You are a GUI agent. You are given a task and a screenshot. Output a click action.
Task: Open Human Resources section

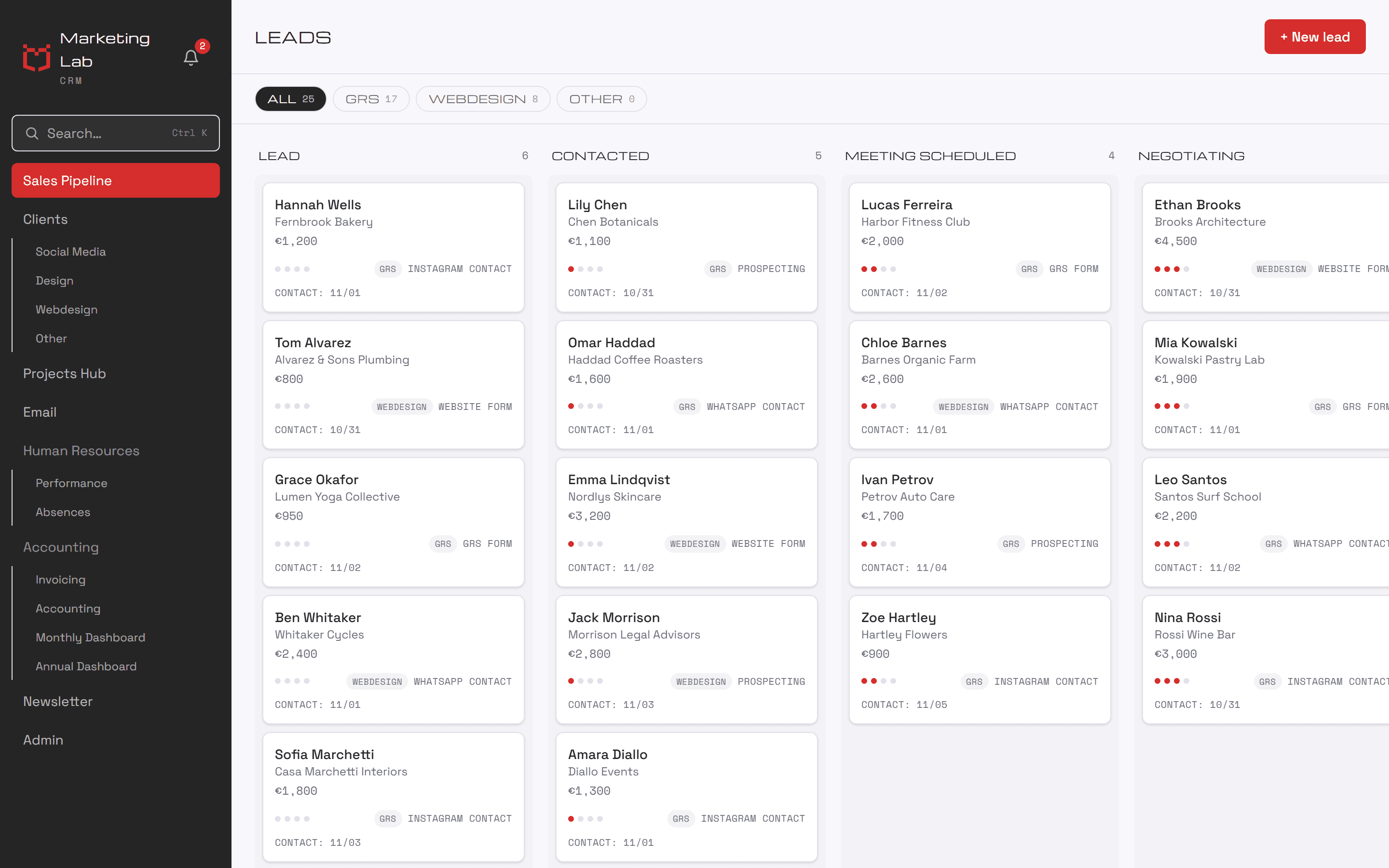(81, 451)
